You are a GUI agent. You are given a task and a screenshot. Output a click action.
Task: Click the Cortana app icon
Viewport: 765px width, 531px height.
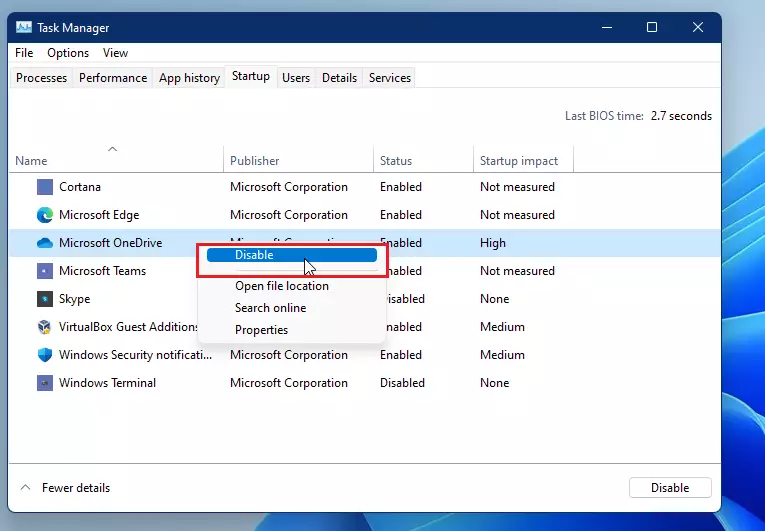point(45,187)
